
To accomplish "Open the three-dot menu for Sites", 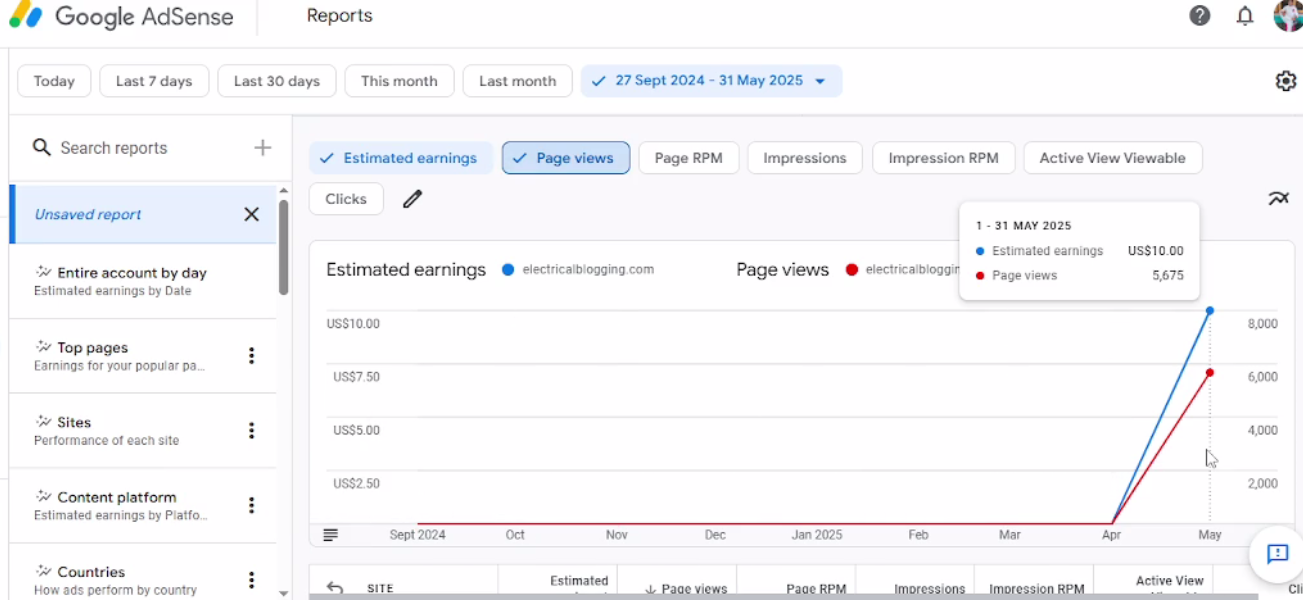I will click(x=252, y=431).
